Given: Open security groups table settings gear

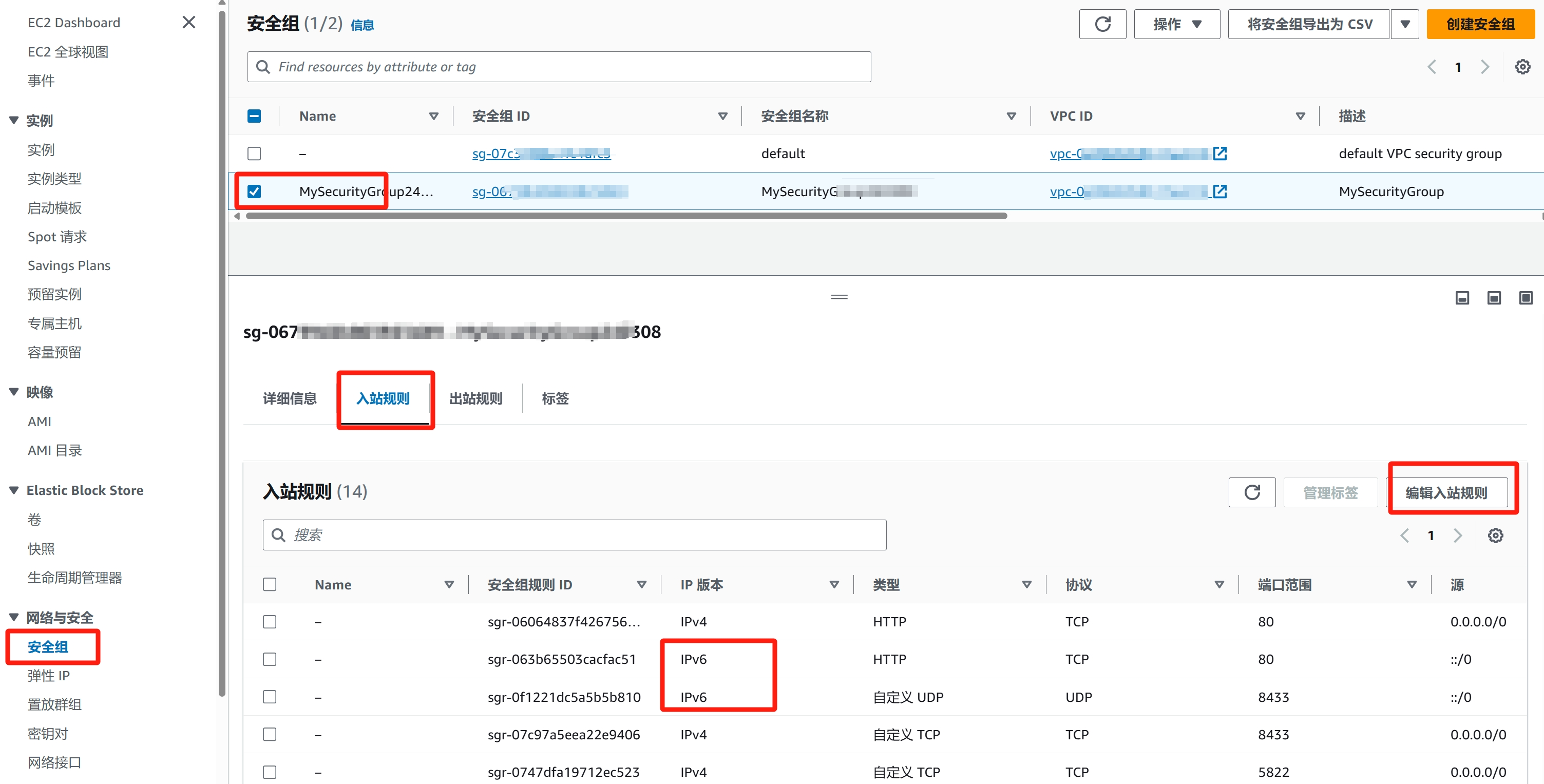Looking at the screenshot, I should 1522,67.
